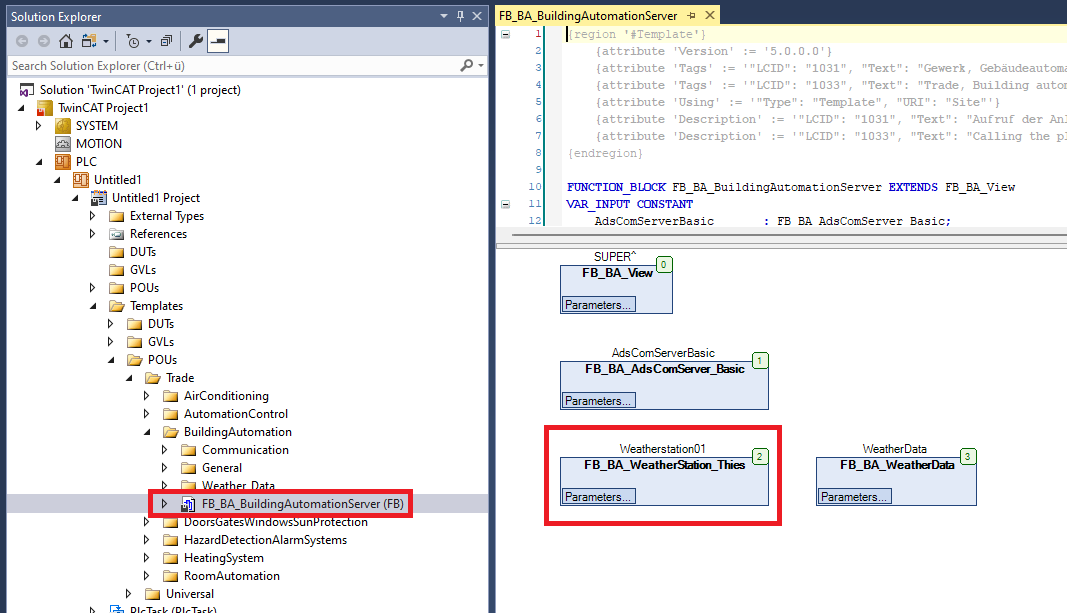Image resolution: width=1067 pixels, height=613 pixels.
Task: Open Parameters of FB_BA_WeatherStation_Thies block
Action: [x=598, y=497]
